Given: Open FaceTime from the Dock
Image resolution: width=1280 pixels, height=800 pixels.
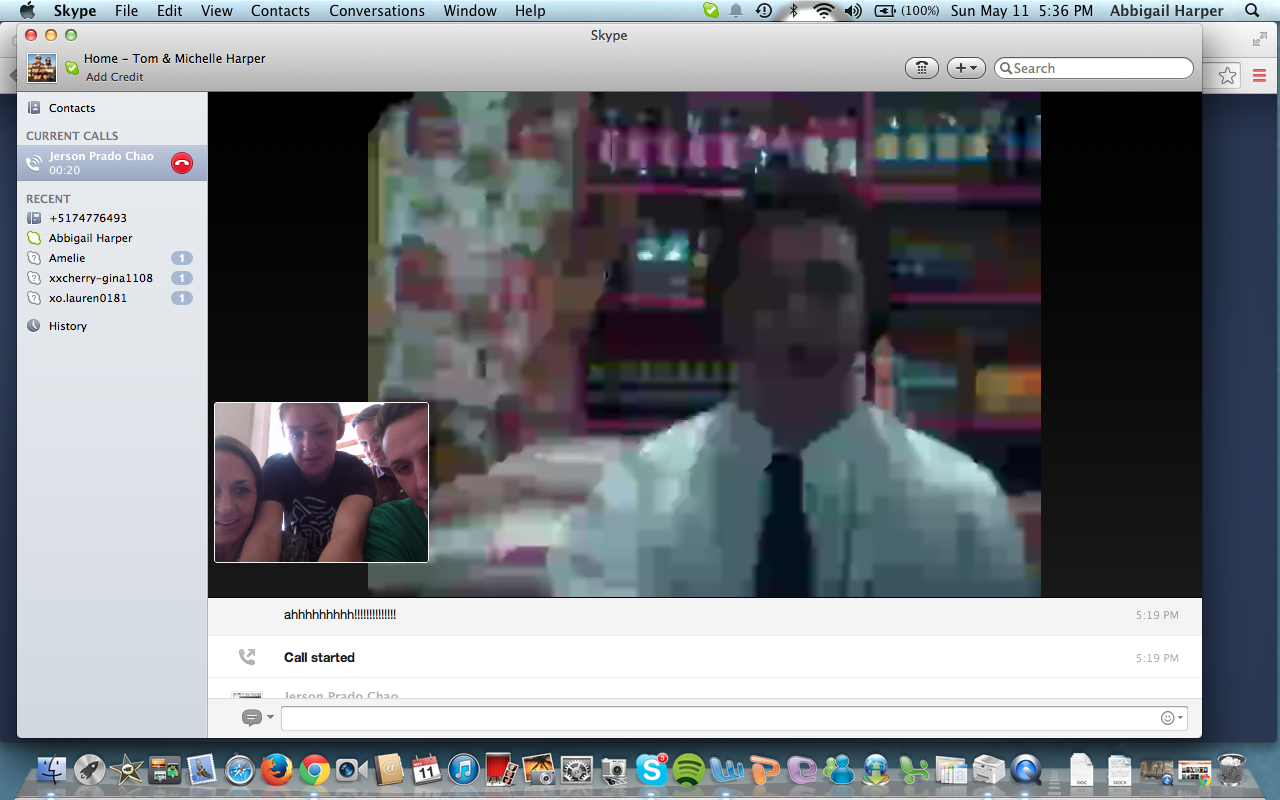Looking at the screenshot, I should (x=352, y=769).
